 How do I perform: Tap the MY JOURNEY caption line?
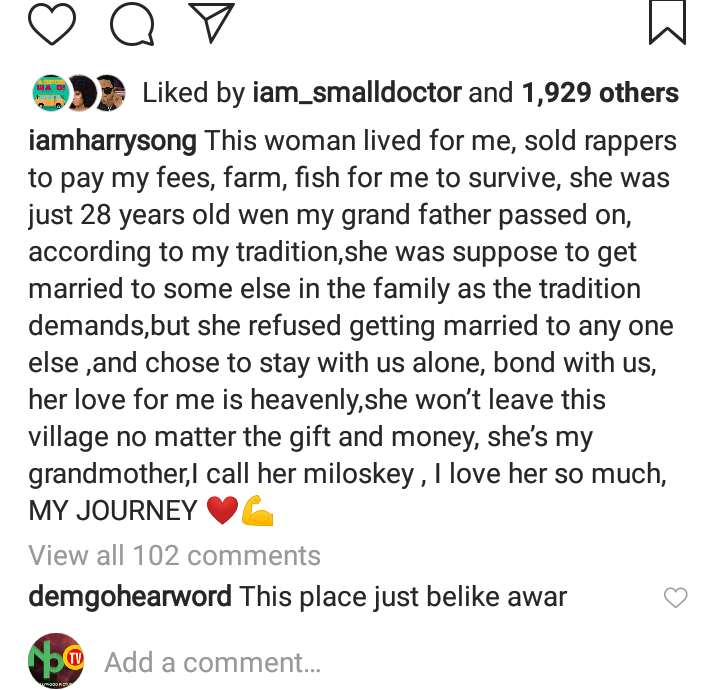(113, 511)
